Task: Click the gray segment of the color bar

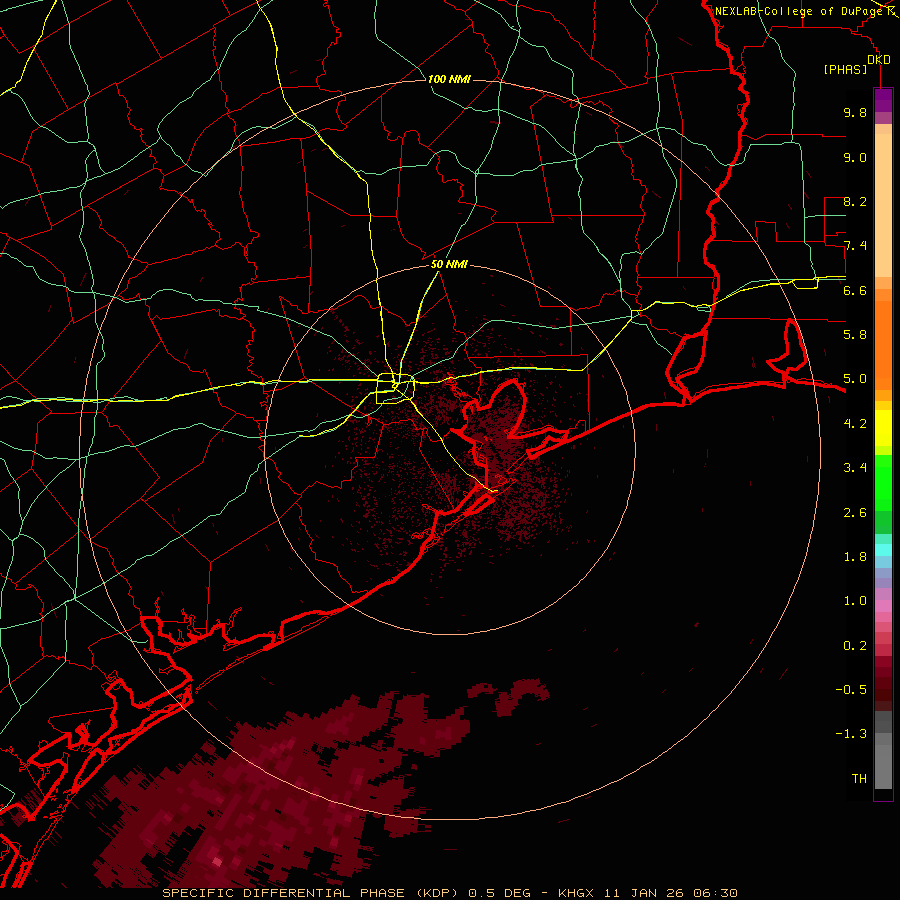Action: (883, 750)
